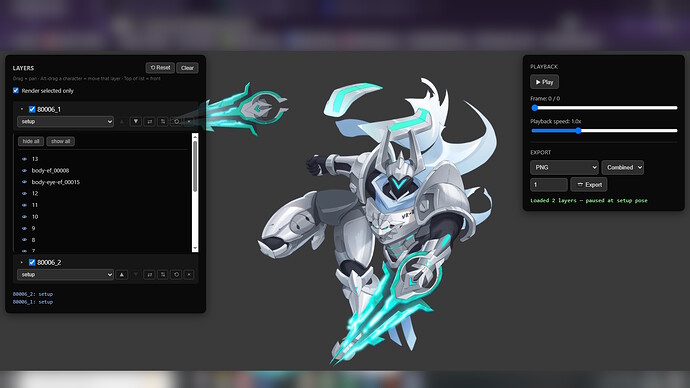Click the slot list scrollbar up arrow
This screenshot has height=388, width=690.
[195, 137]
